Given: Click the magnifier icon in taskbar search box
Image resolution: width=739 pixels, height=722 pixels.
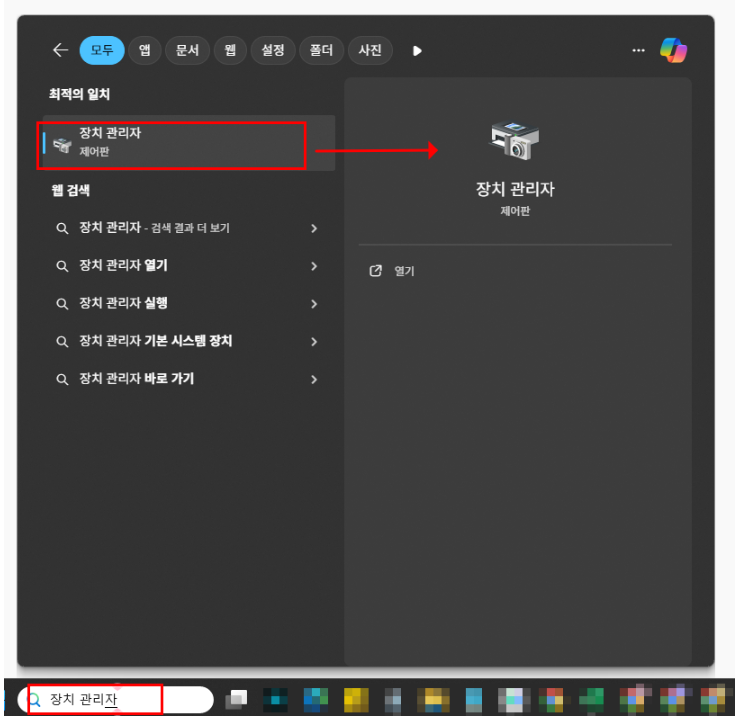Looking at the screenshot, I should (35, 699).
